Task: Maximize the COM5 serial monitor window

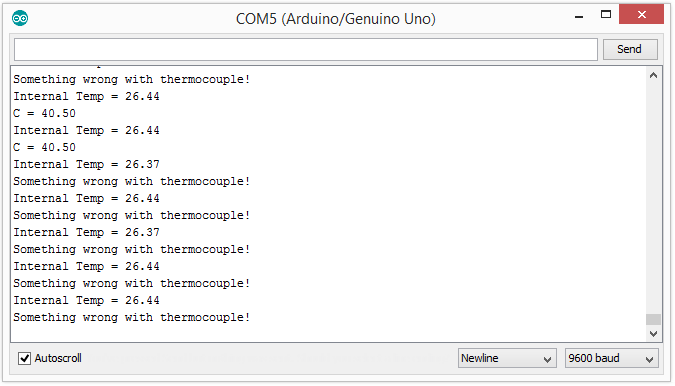Action: 606,15
